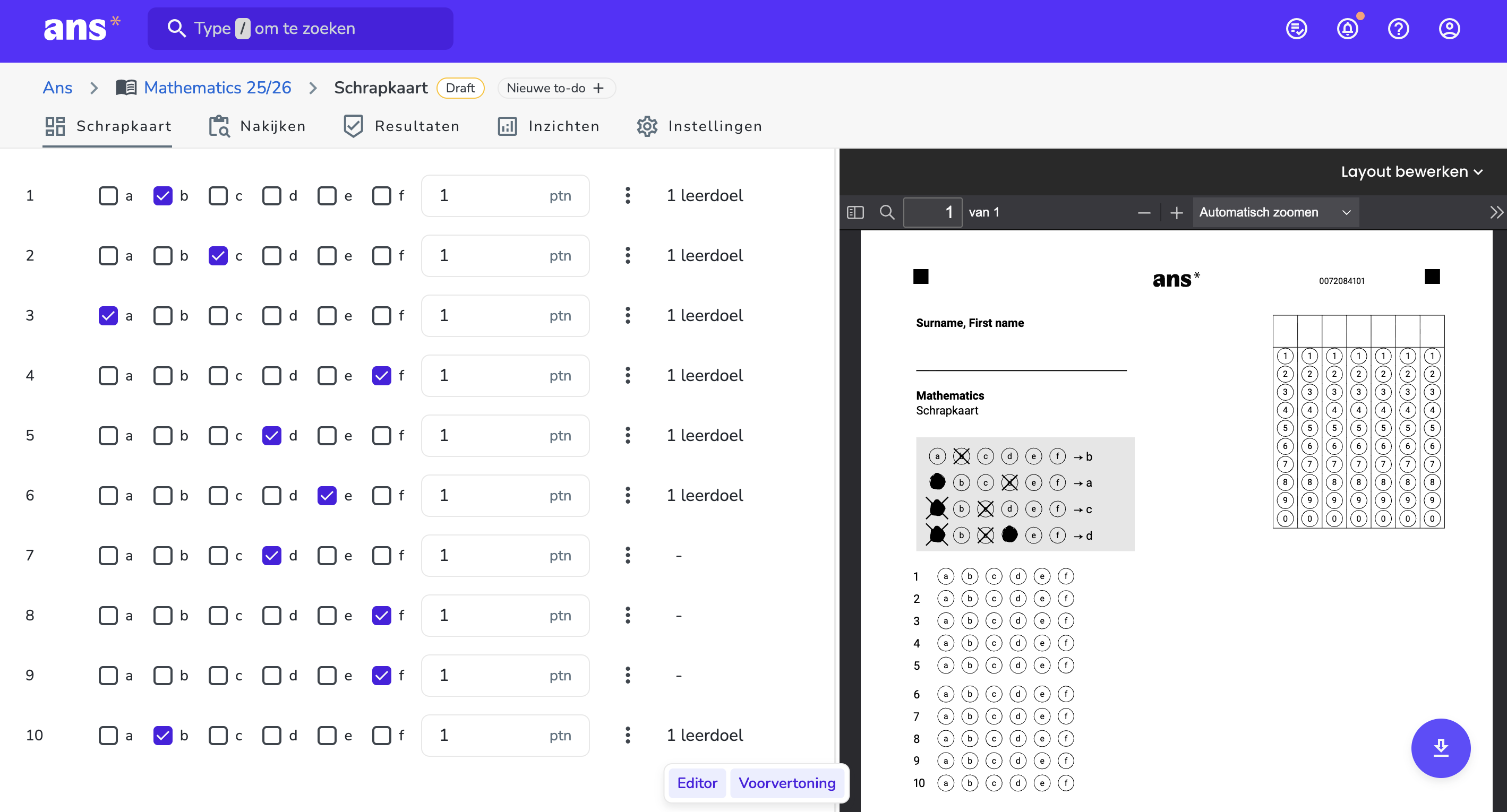Click the points field for question 9
1507x812 pixels.
coord(505,676)
